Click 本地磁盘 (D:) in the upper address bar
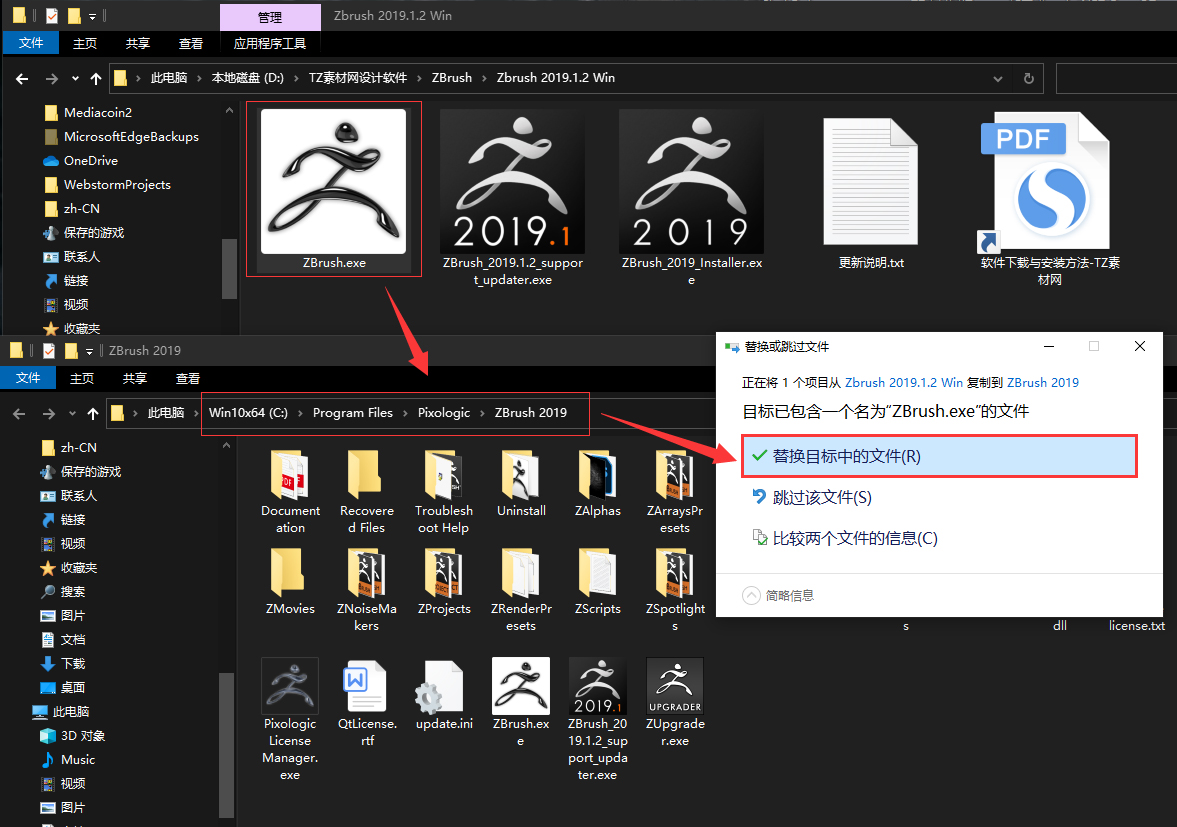The width and height of the screenshot is (1177, 827). [248, 78]
